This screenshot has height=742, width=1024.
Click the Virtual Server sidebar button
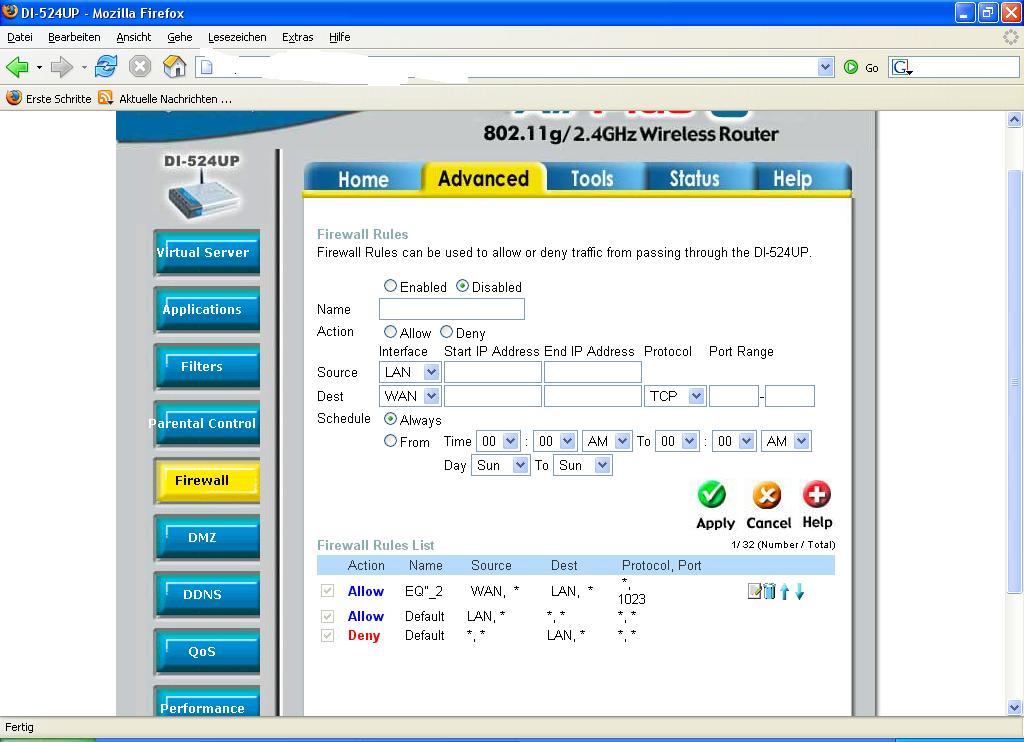coord(206,253)
